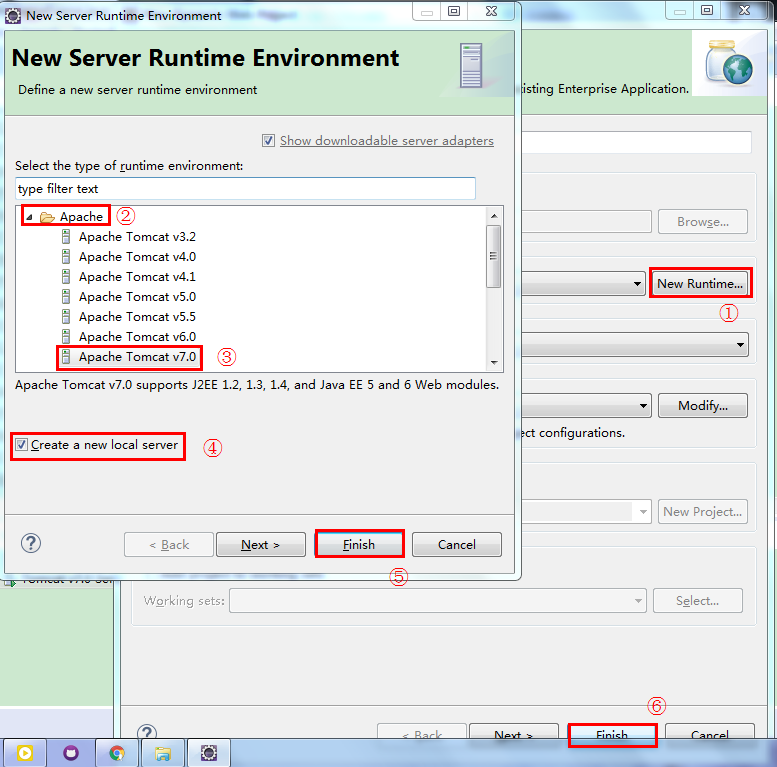Click Apache Tomcat v4.1 server icon
Viewport: 777px width, 767px height.
click(x=66, y=276)
